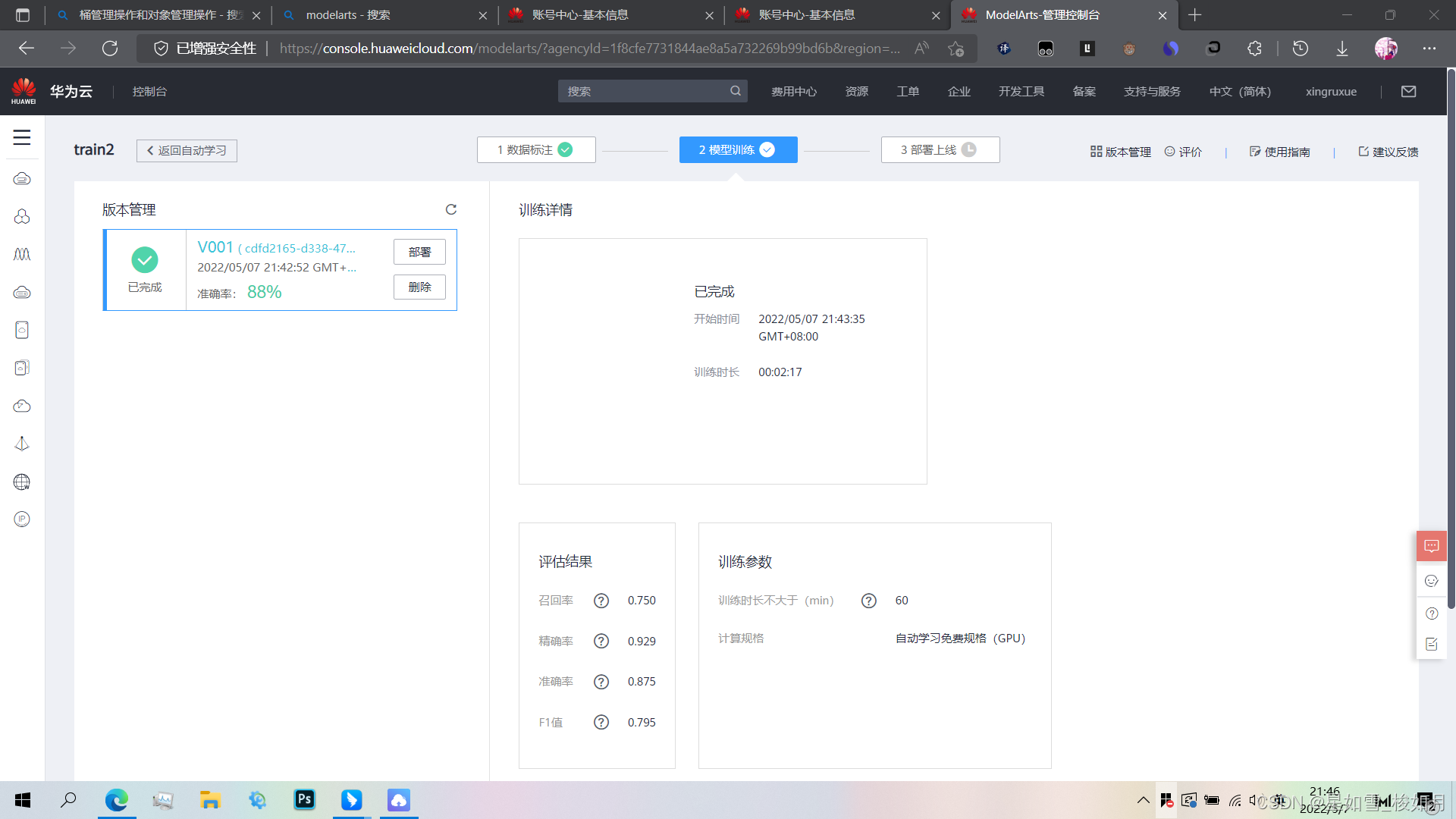
Task: Open the 建议反馈 link
Action: [x=1389, y=152]
